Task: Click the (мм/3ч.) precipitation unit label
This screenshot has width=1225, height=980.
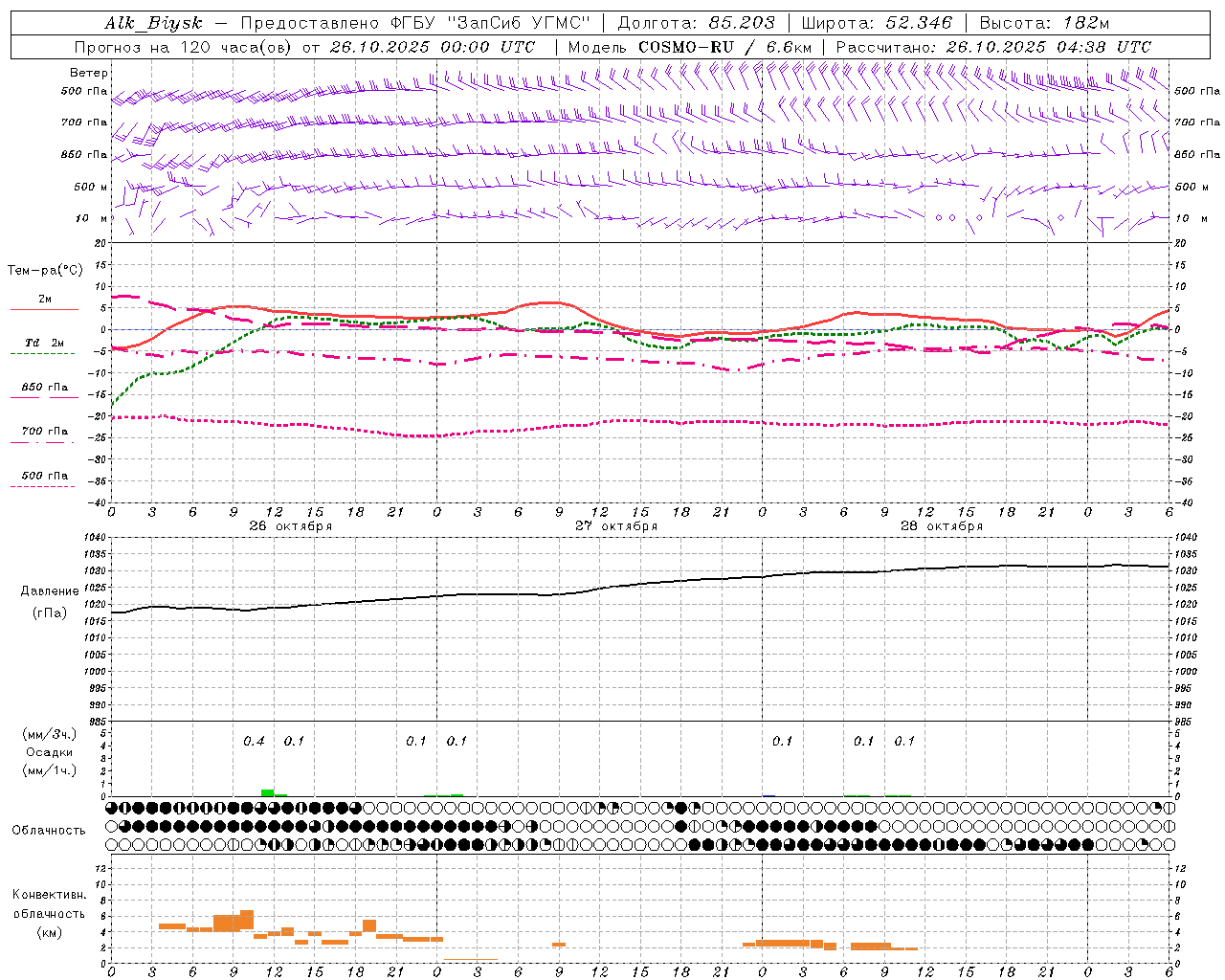Action: (x=50, y=734)
